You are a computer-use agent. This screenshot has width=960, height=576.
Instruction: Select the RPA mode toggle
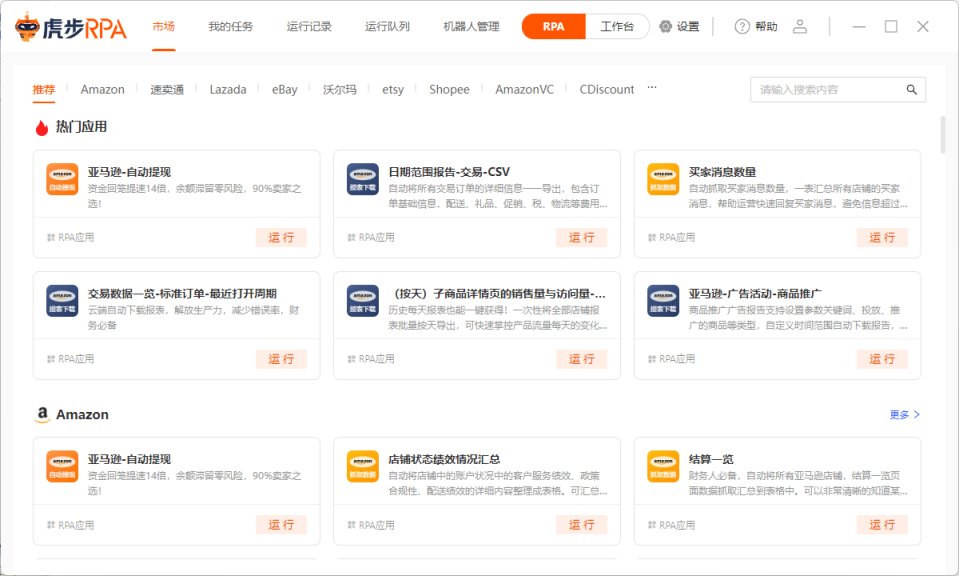[x=553, y=26]
